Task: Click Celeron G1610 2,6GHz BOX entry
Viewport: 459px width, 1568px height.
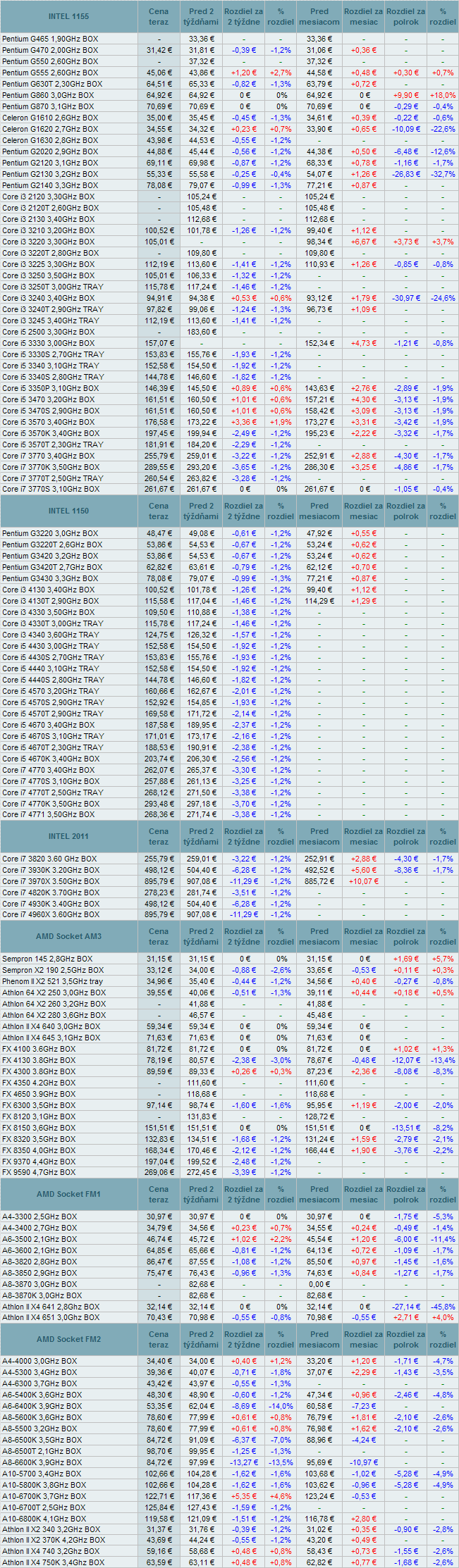Action: [49, 118]
